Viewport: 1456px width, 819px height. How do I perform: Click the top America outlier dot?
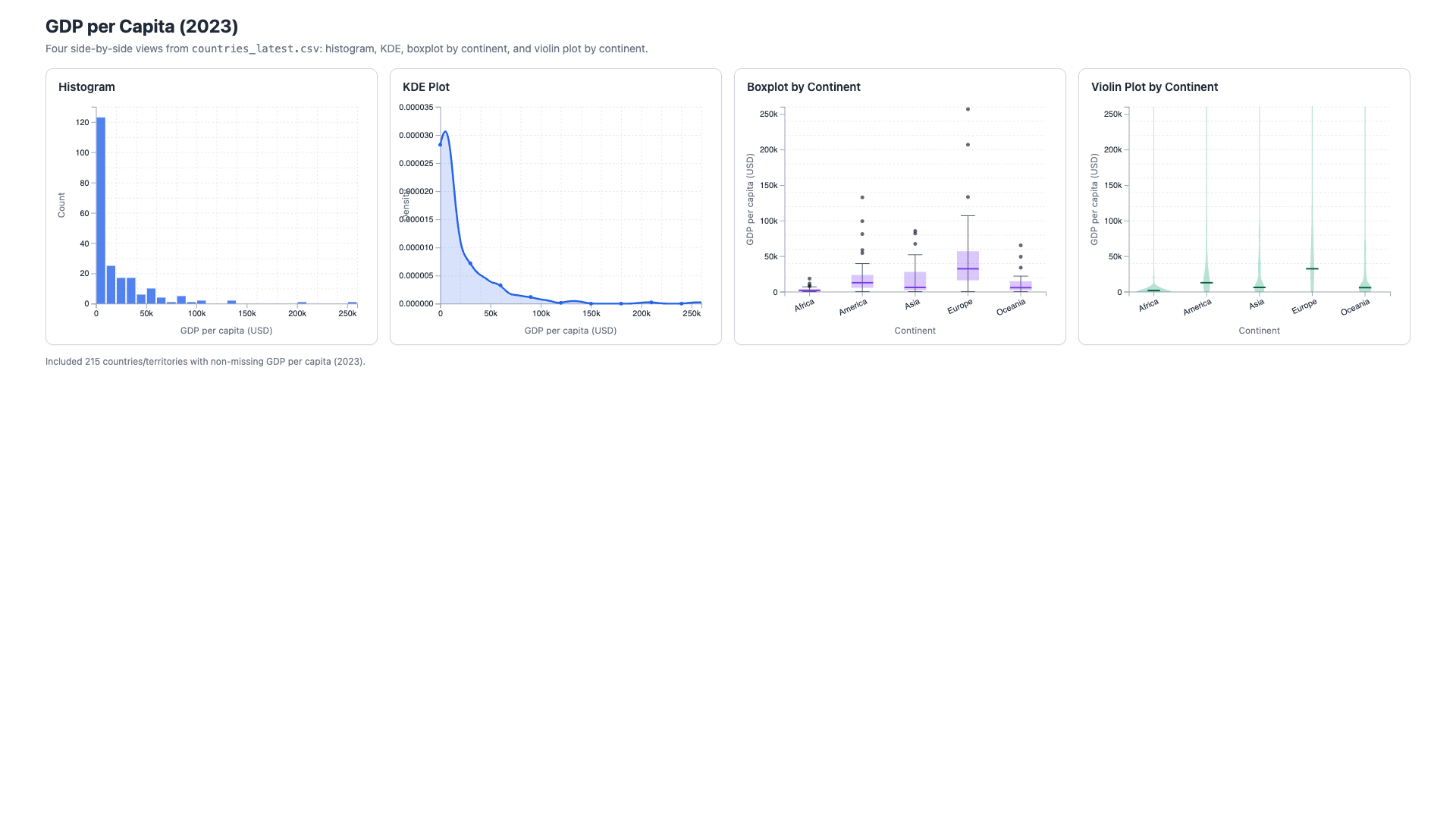click(862, 198)
